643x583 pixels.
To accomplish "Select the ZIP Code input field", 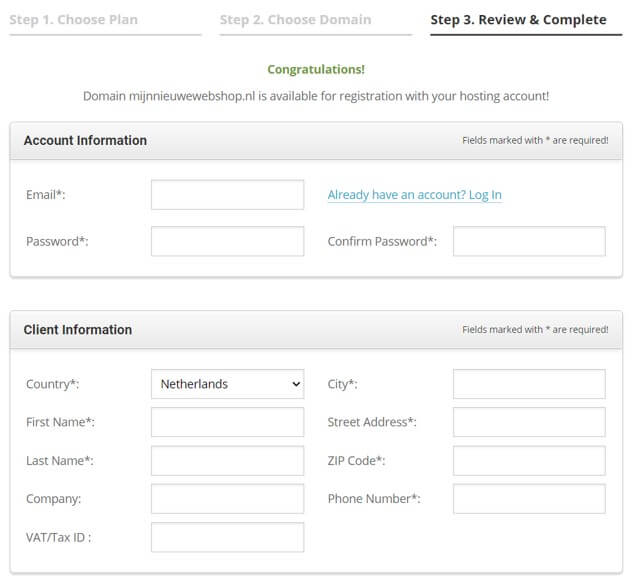I will 529,460.
